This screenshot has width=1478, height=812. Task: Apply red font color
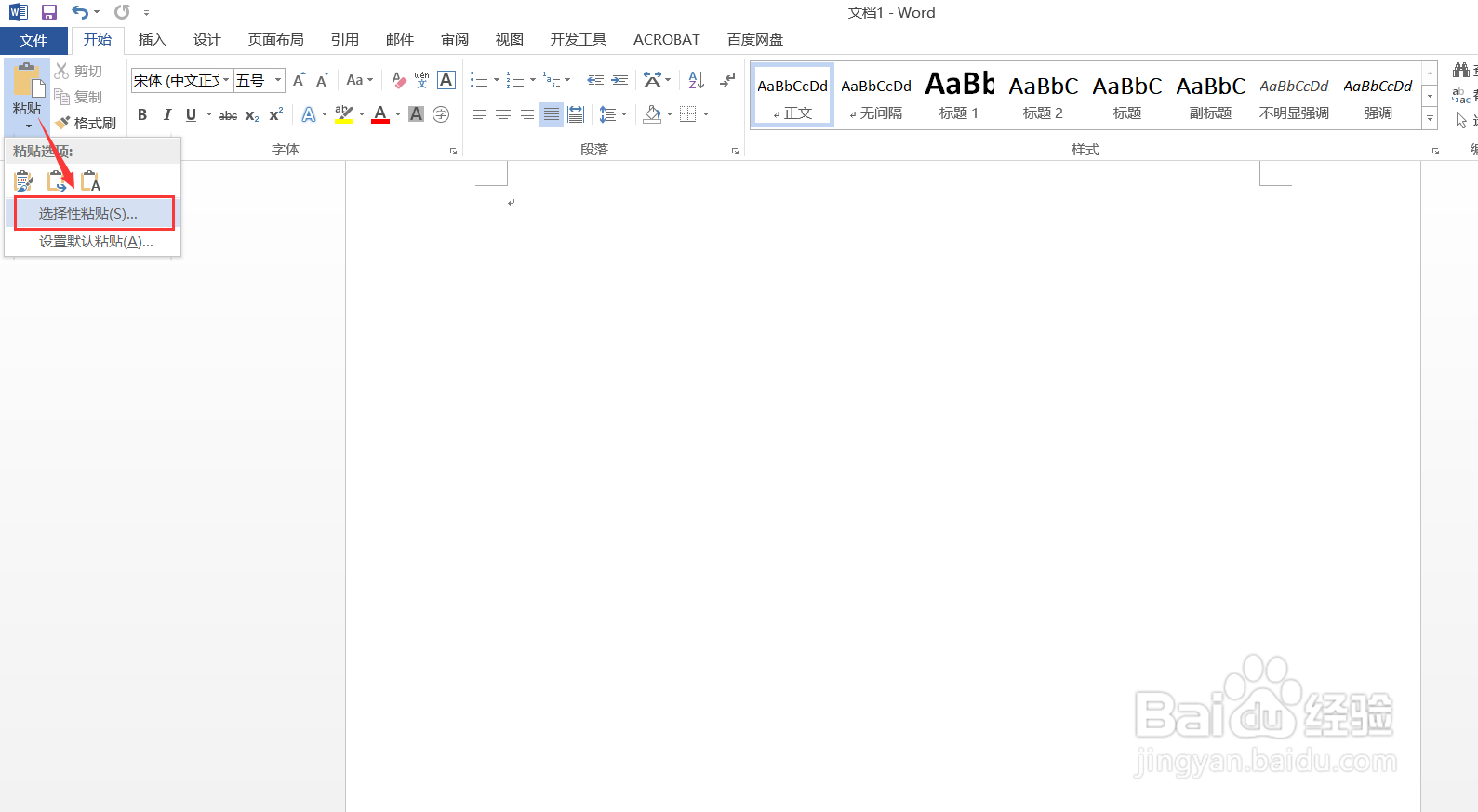click(380, 114)
